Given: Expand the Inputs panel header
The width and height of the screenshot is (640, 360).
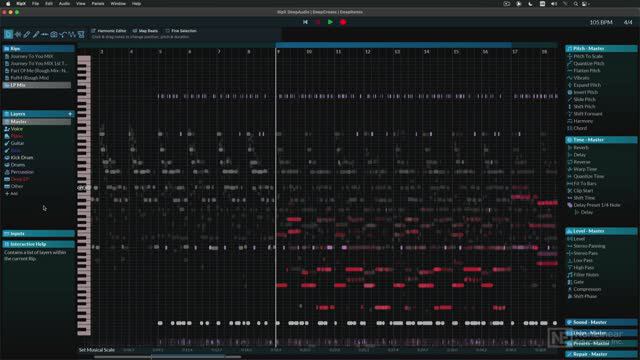Looking at the screenshot, I should pyautogui.click(x=38, y=233).
